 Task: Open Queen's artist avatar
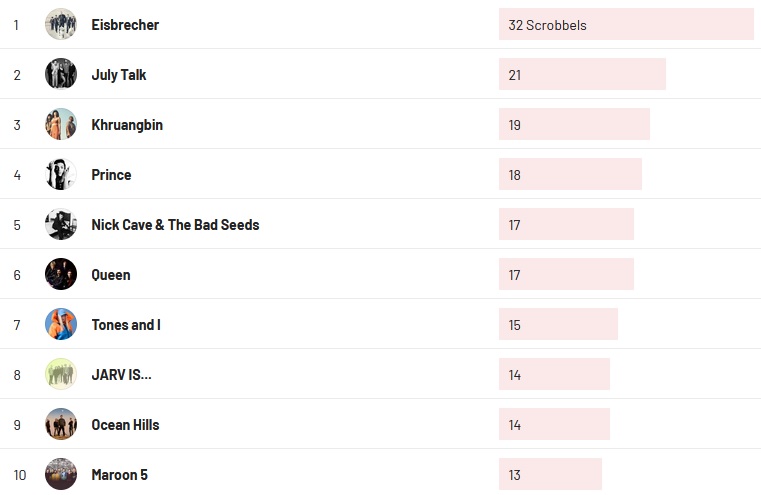click(61, 274)
